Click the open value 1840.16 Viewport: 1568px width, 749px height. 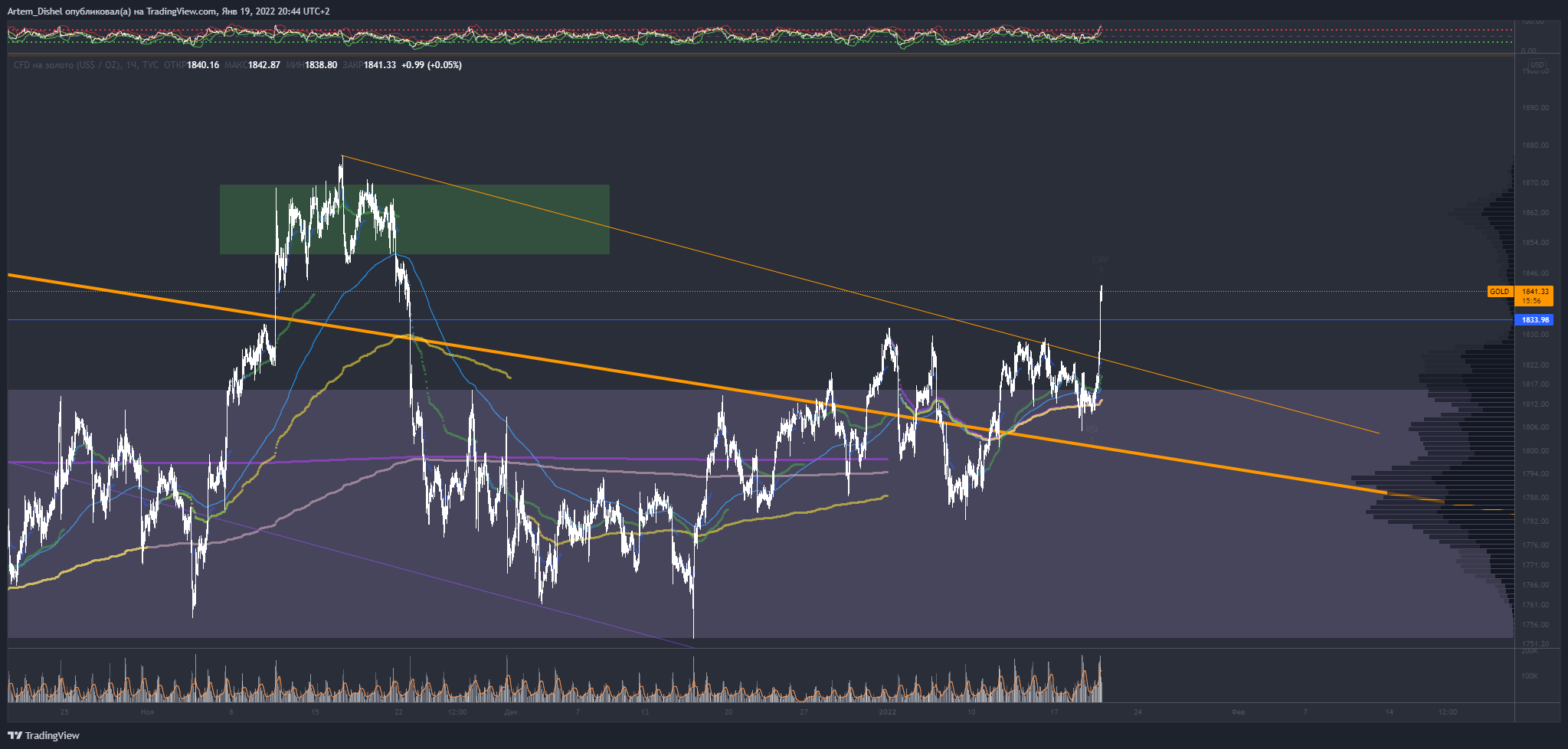click(x=203, y=65)
